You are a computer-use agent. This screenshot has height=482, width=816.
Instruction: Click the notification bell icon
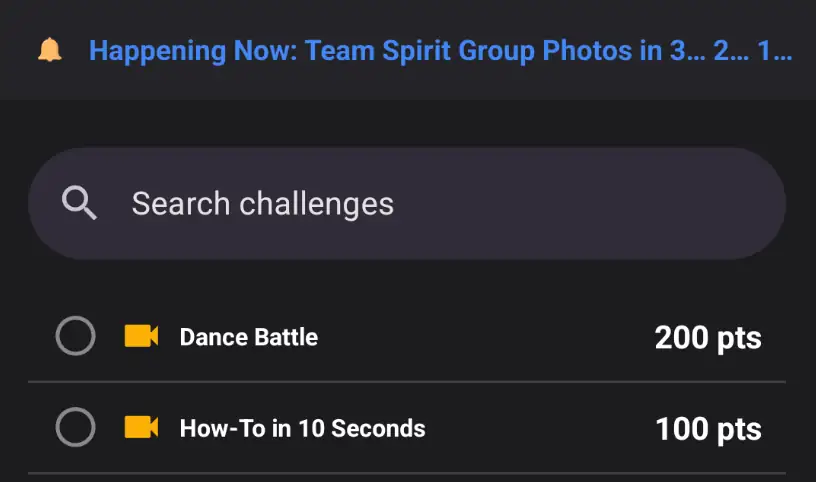[49, 51]
